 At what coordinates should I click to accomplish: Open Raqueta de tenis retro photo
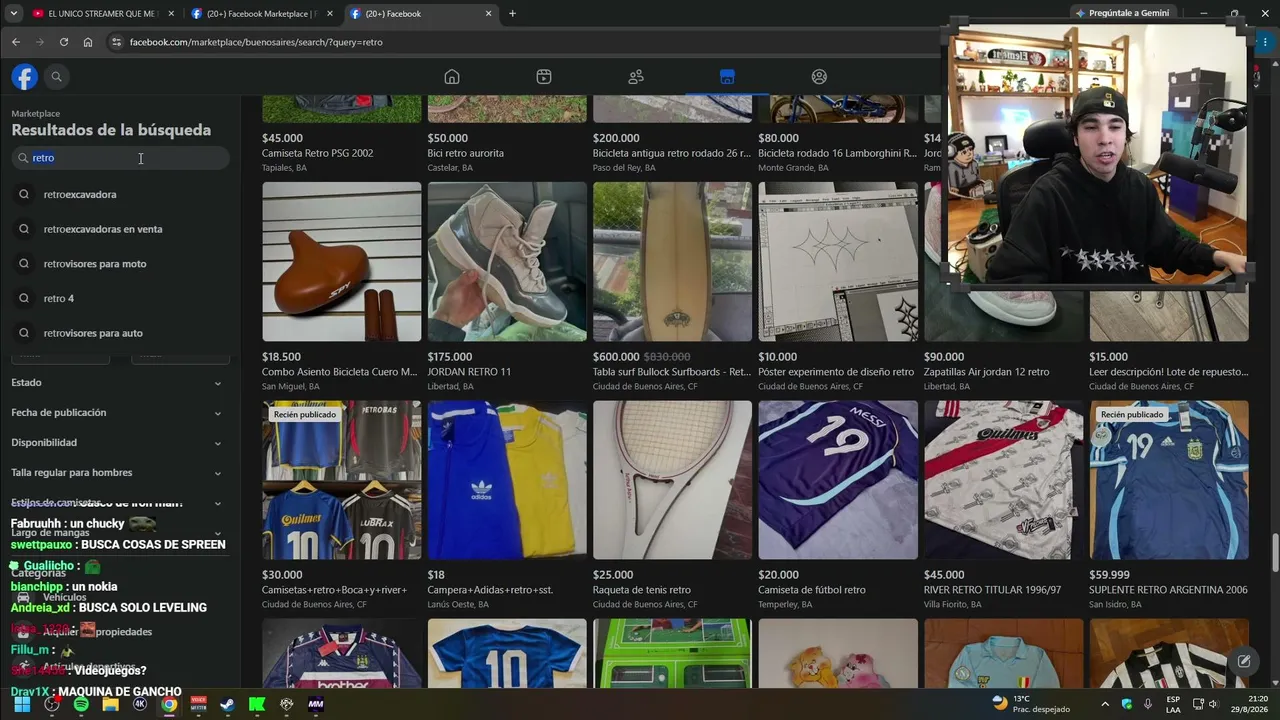(x=672, y=480)
